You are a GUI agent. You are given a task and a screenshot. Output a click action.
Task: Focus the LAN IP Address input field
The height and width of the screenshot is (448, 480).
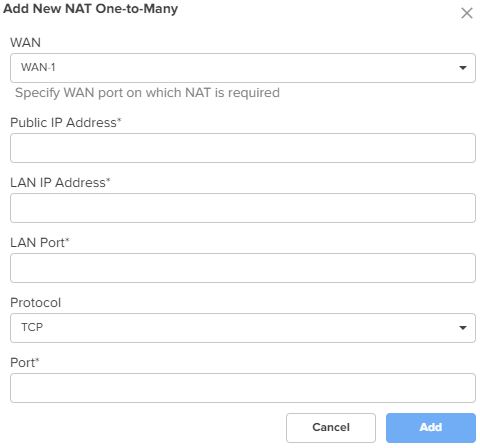243,208
